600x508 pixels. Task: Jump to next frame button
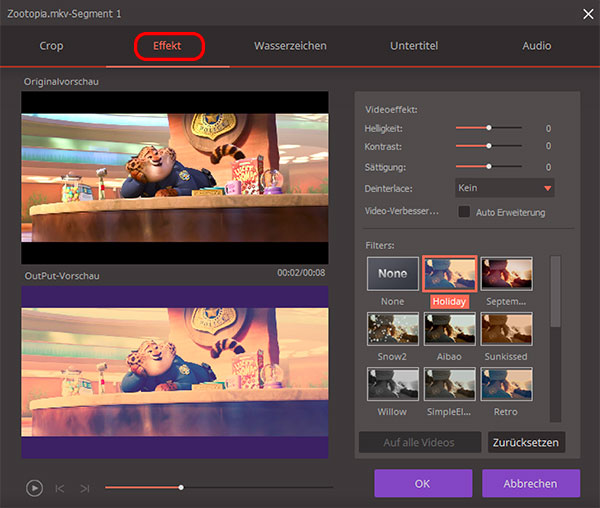pyautogui.click(x=85, y=488)
